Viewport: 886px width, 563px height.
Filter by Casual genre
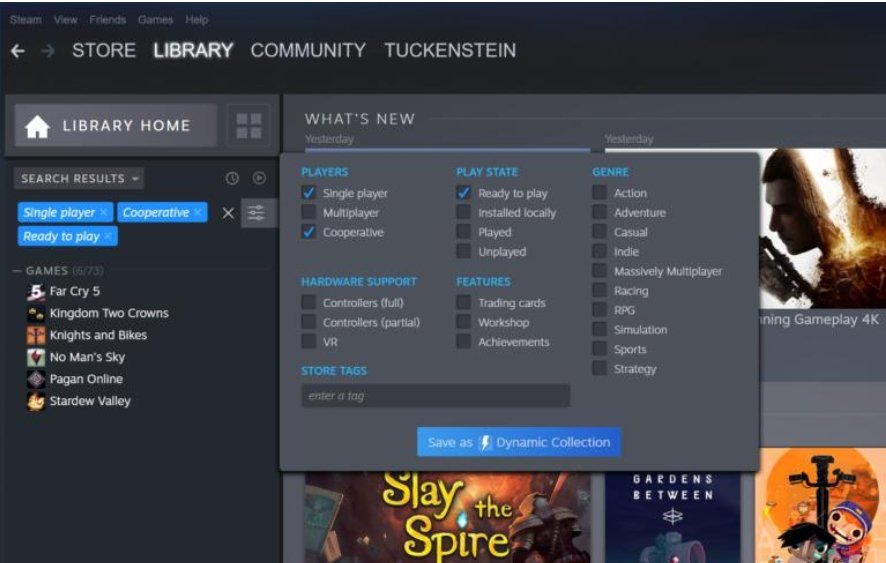pos(600,232)
